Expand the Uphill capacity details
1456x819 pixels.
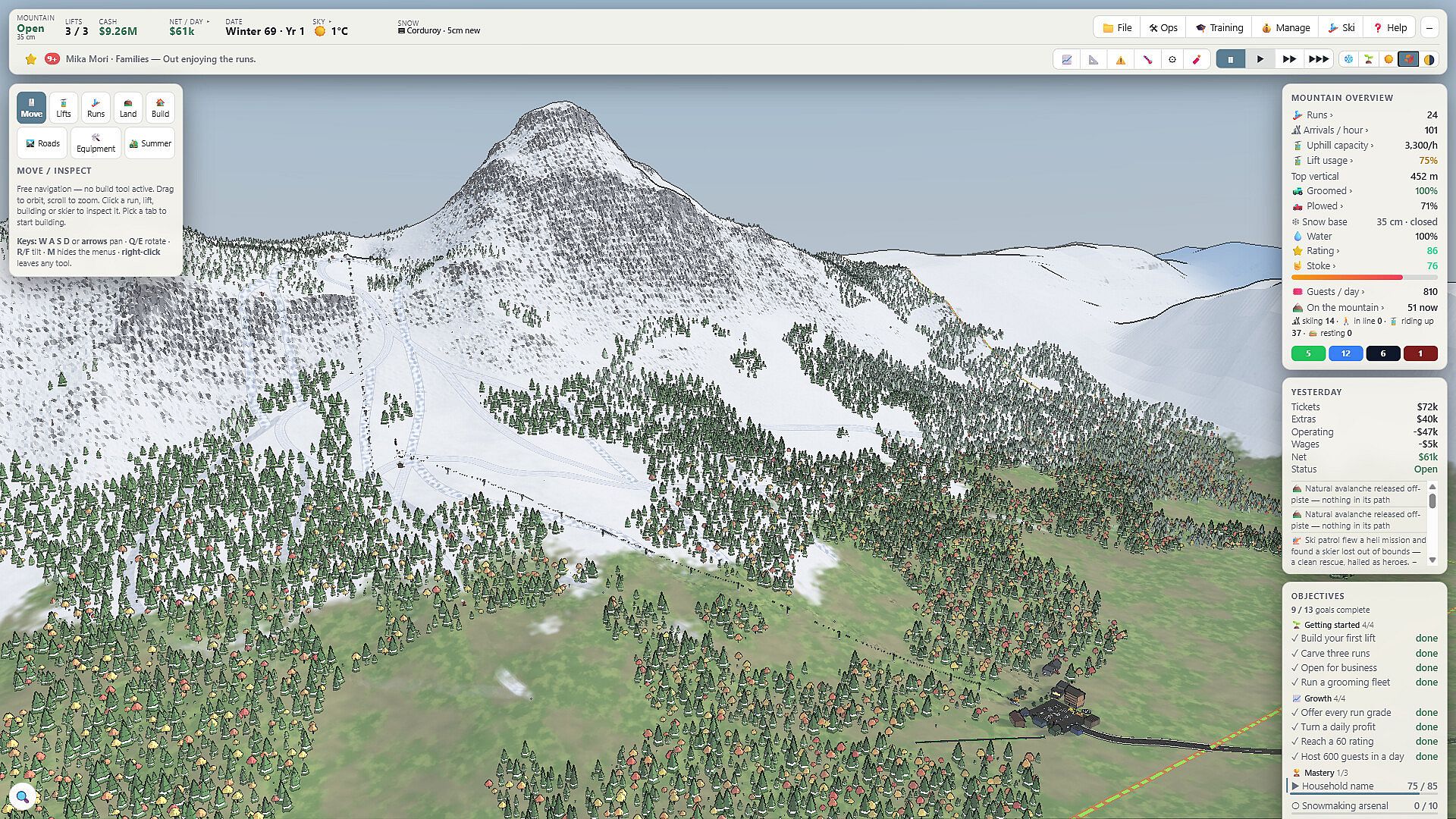(1364, 146)
